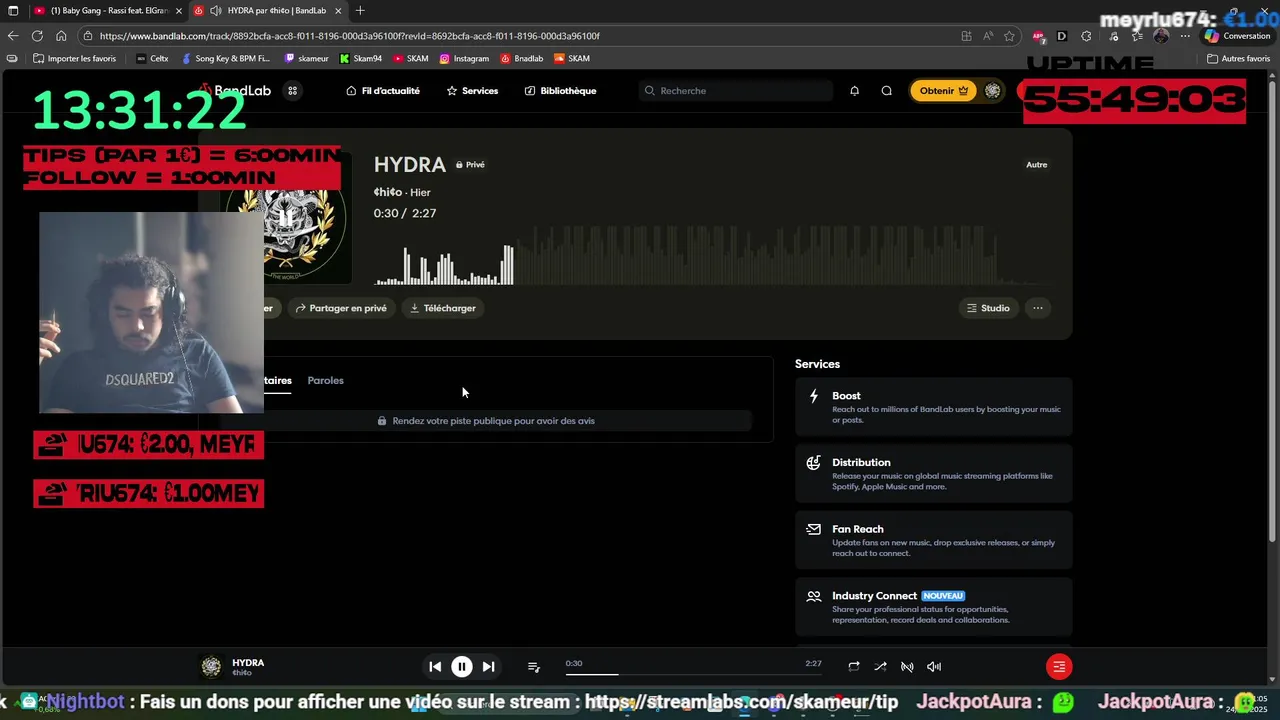
Task: Open the track more options ellipsis
Action: [1038, 308]
